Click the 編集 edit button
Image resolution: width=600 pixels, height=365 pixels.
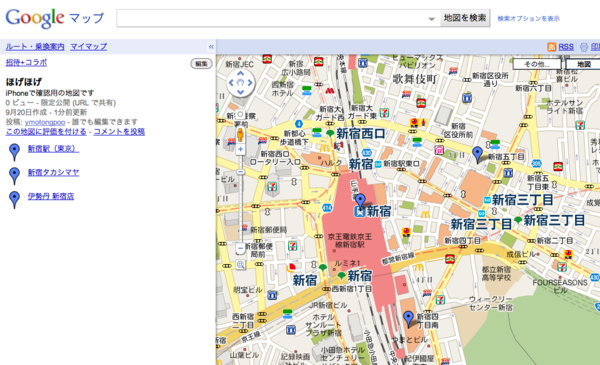coord(201,64)
